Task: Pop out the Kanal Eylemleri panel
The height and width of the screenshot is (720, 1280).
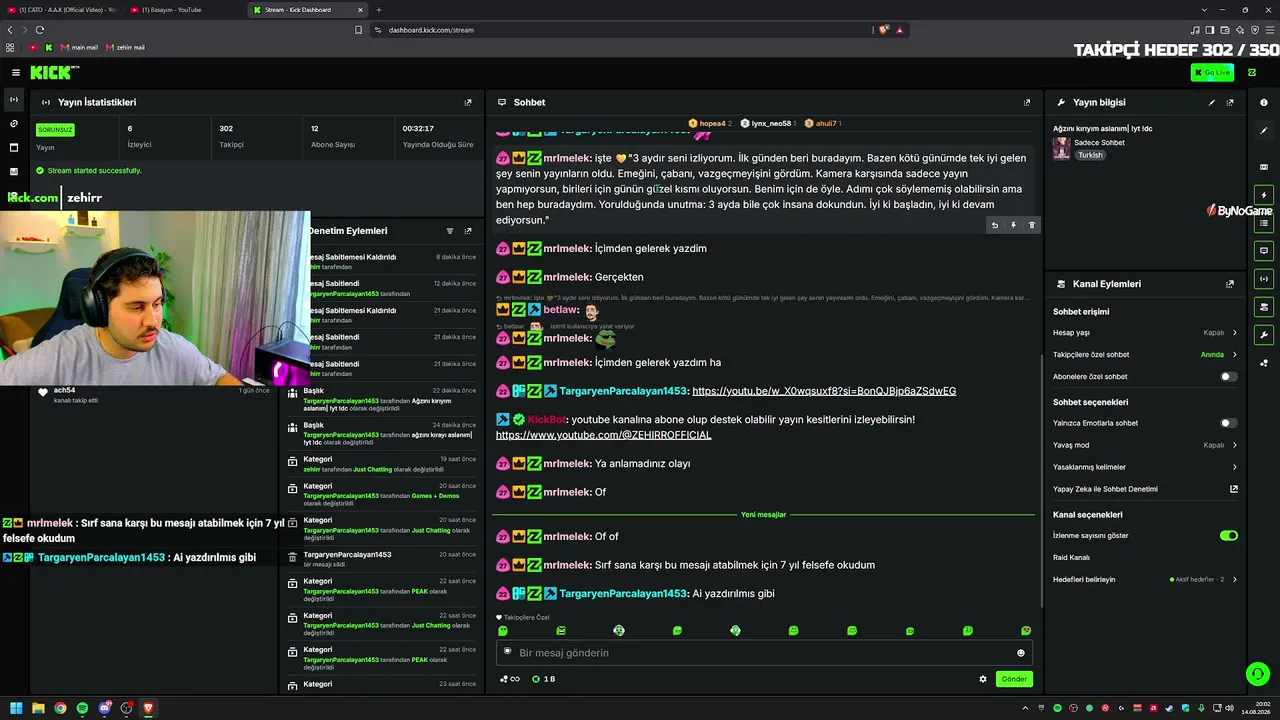Action: [x=1230, y=284]
